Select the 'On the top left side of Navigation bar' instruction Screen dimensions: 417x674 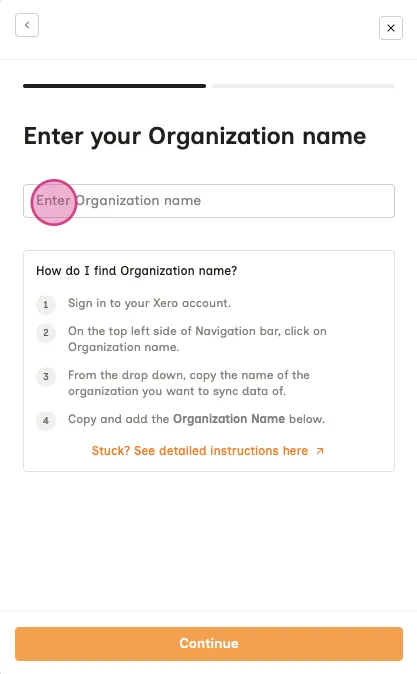tap(197, 339)
